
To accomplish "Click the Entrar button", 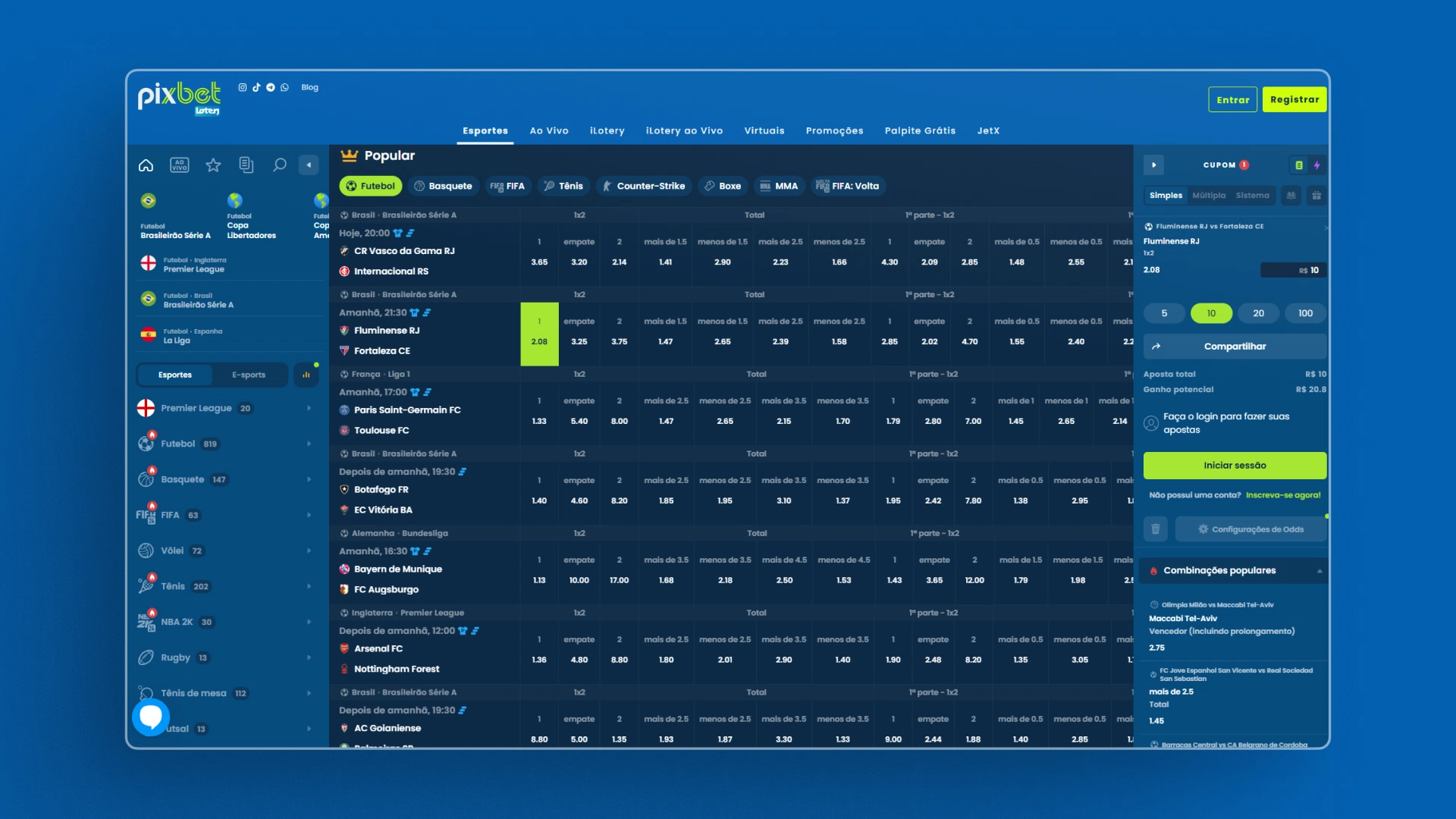I will pos(1233,99).
